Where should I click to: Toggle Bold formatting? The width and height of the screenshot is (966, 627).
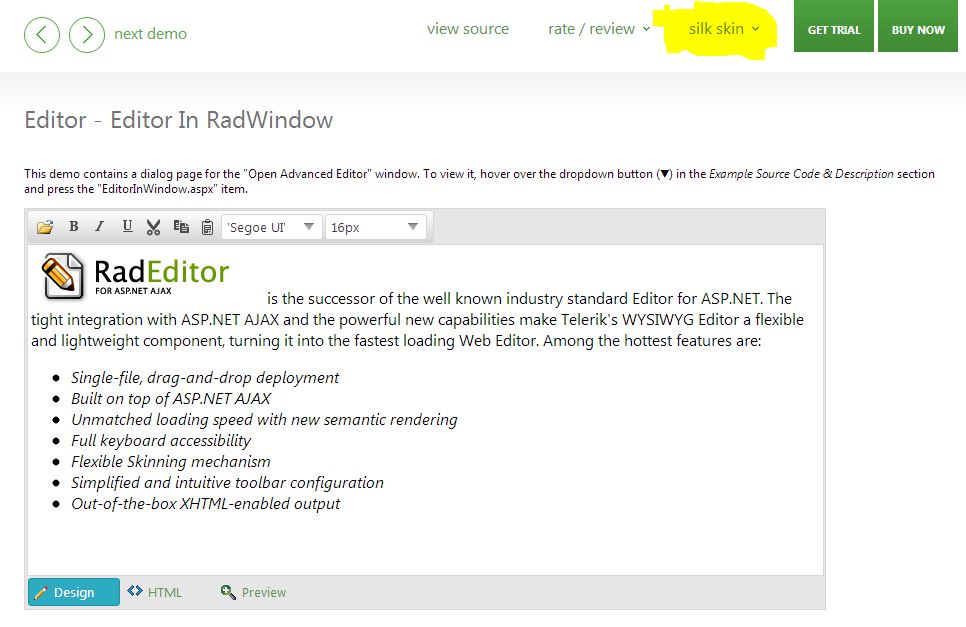click(x=74, y=227)
